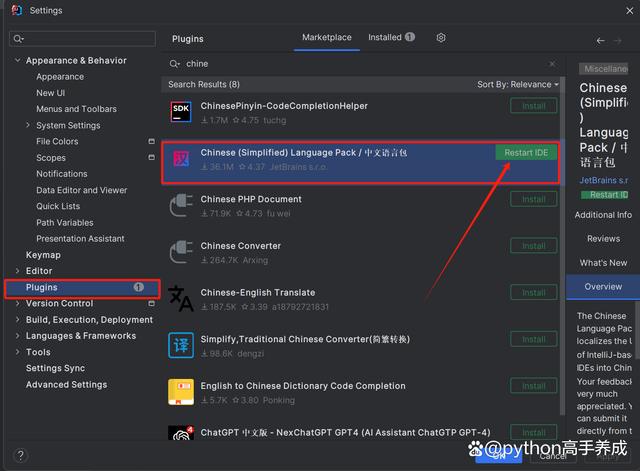Click the Chinese Language Pack plugin icon
This screenshot has width=640, height=471.
pyautogui.click(x=181, y=159)
